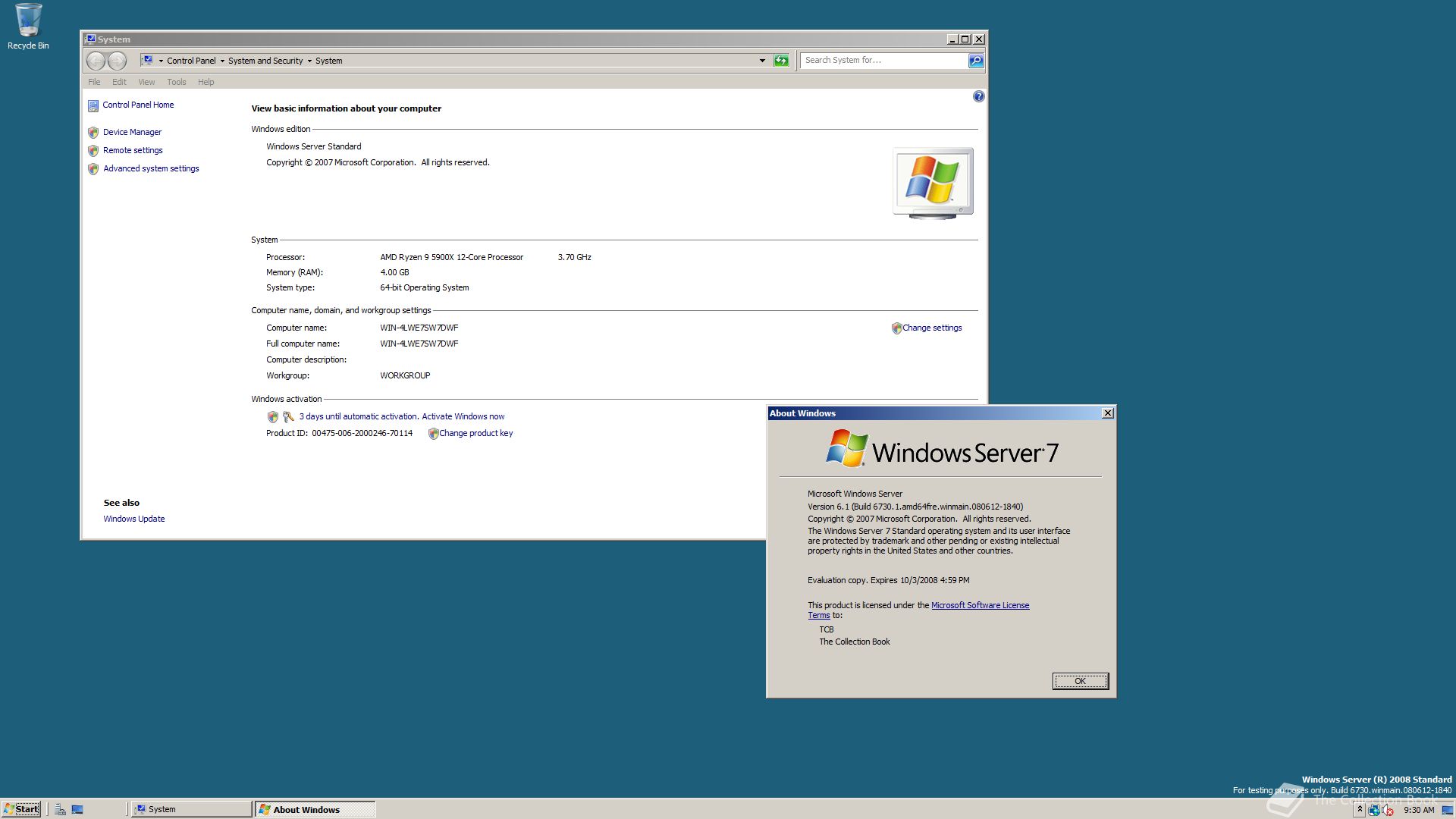
Task: Click the computer icon in the address bar
Action: pyautogui.click(x=148, y=60)
